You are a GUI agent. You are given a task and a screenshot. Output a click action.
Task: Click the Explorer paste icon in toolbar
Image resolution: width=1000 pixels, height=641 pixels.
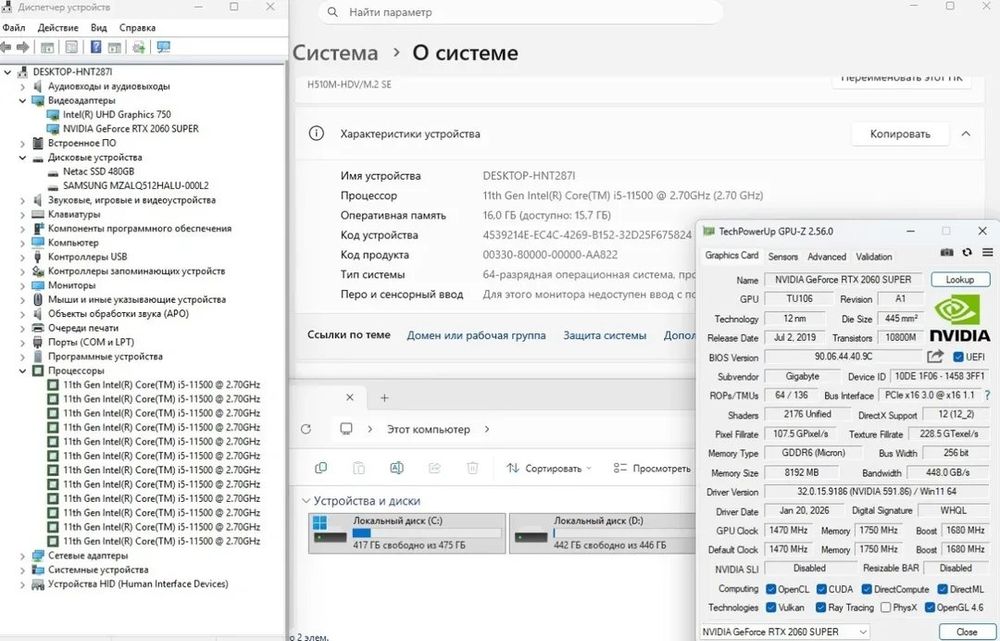click(358, 468)
